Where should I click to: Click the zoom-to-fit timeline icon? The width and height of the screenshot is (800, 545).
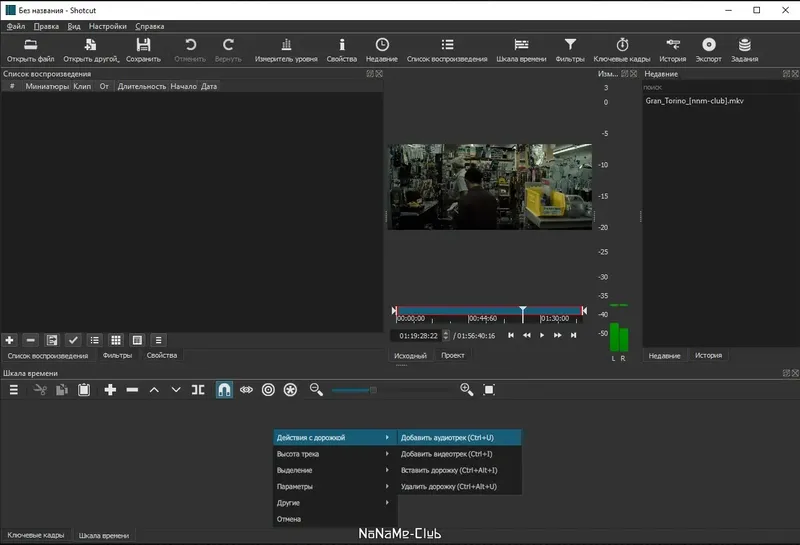489,389
